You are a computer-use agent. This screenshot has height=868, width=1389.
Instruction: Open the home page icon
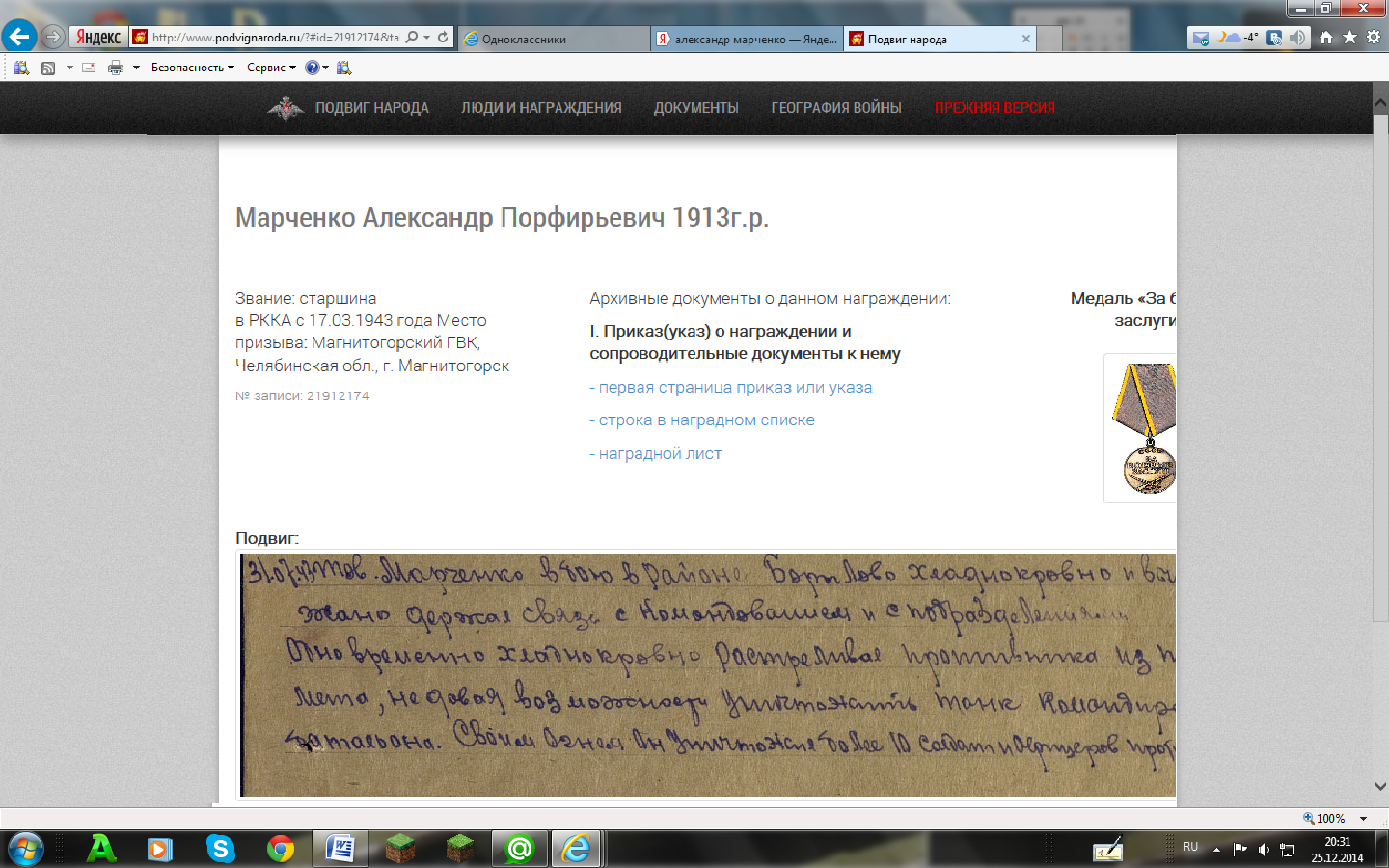coord(1326,38)
